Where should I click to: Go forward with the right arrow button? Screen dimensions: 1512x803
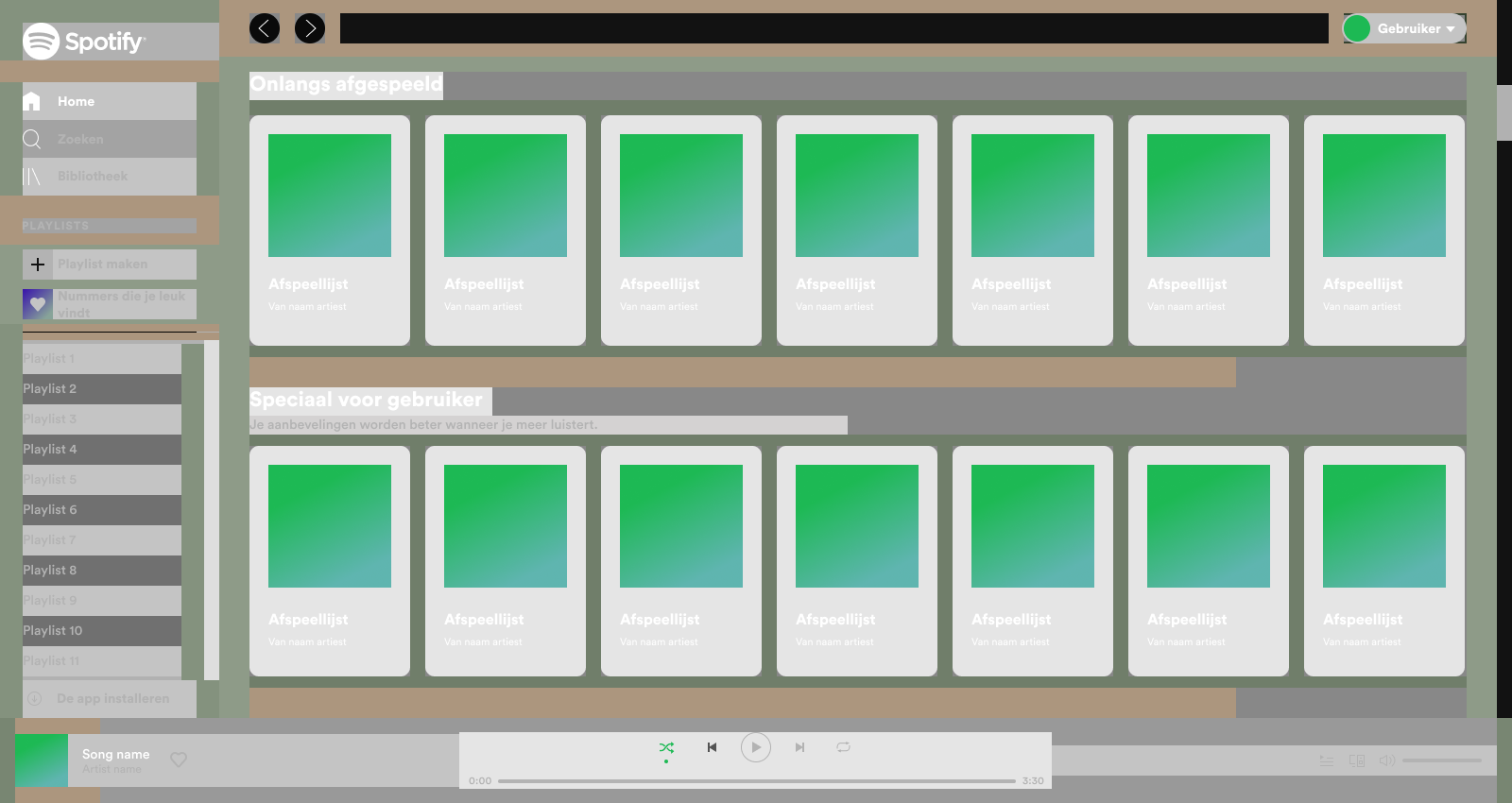(x=310, y=28)
